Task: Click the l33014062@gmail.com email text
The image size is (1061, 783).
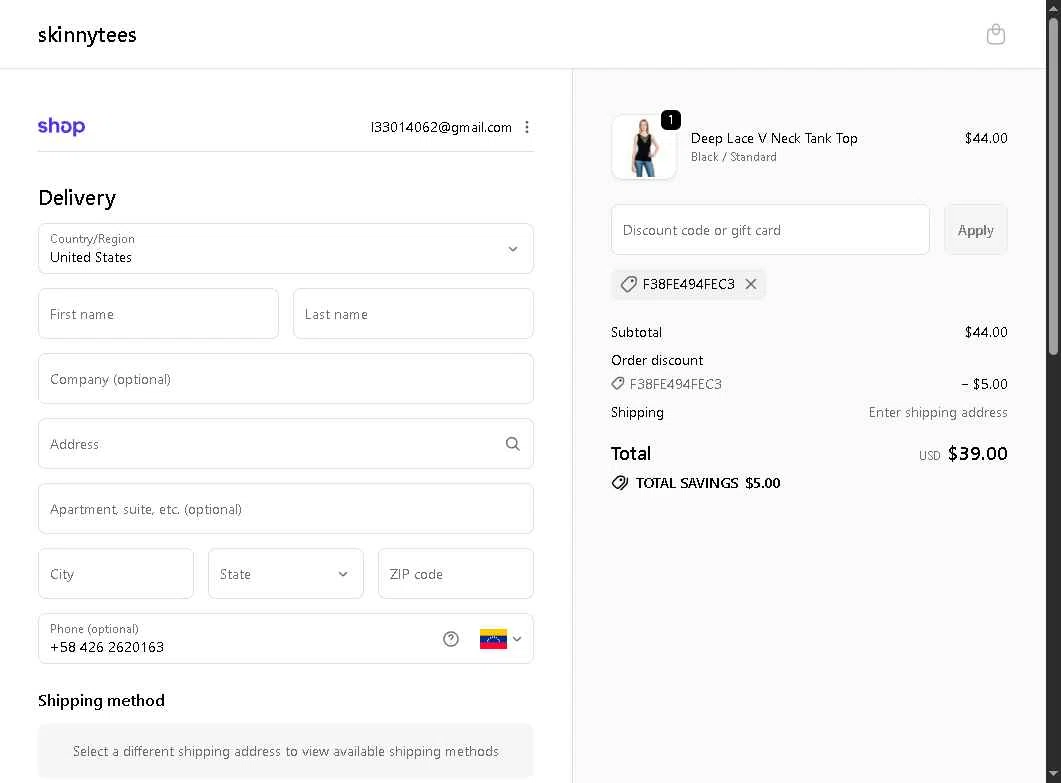Action: pos(441,127)
